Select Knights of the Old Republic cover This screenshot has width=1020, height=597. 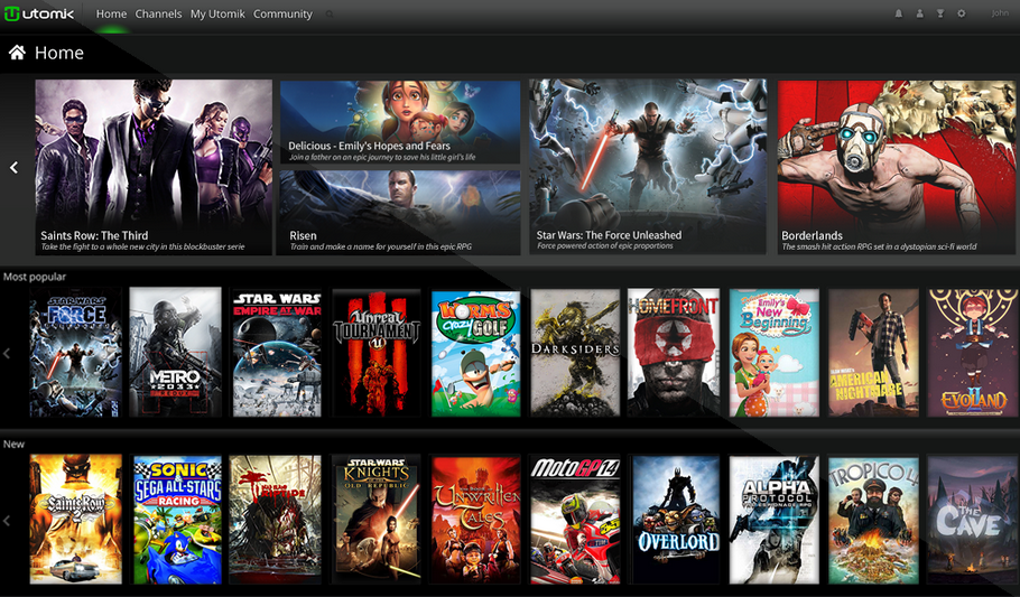pyautogui.click(x=377, y=519)
